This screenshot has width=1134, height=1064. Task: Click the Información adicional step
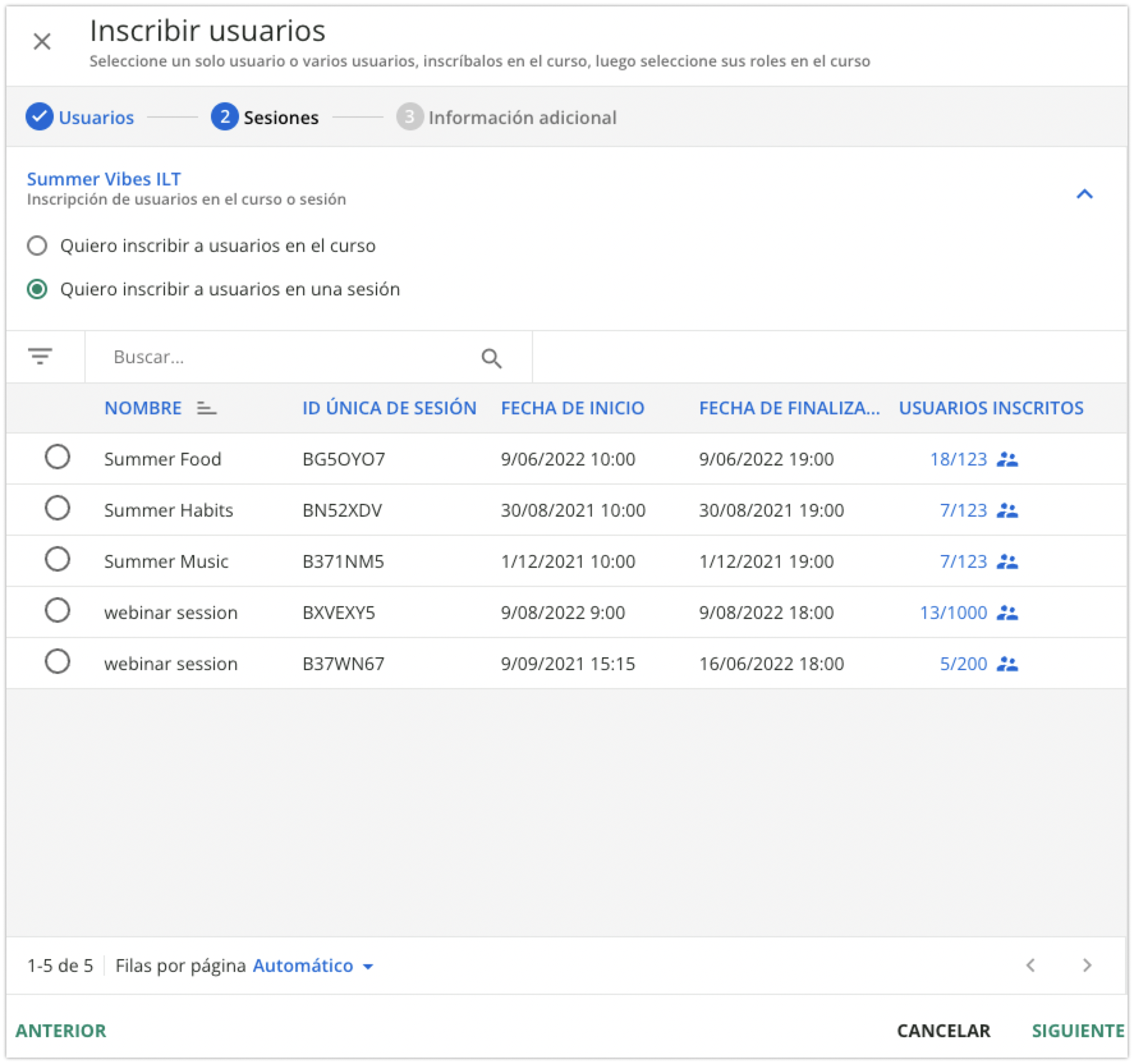tap(506, 118)
